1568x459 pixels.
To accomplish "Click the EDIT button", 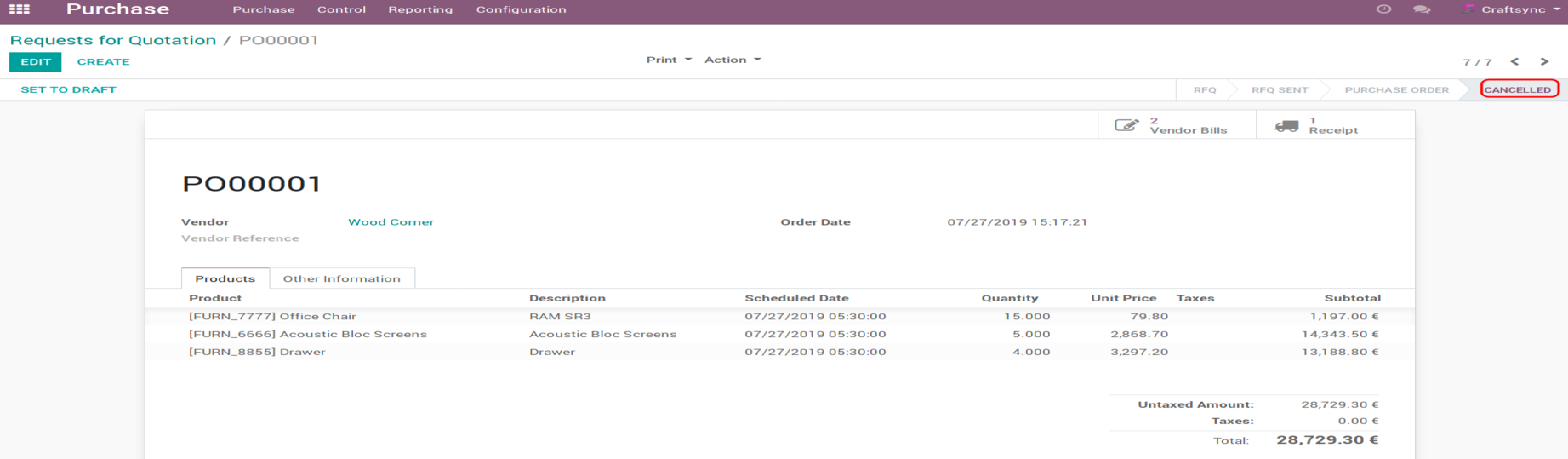I will (36, 62).
